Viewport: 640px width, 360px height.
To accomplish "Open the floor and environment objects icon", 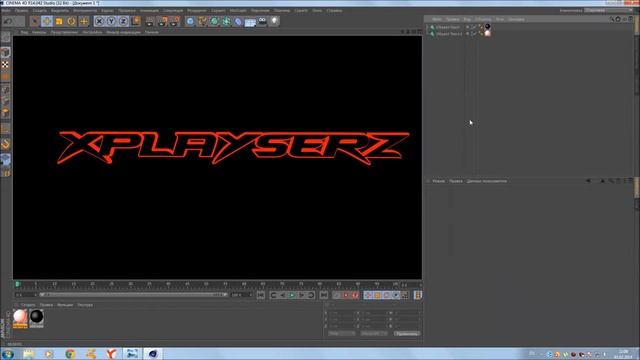I will 250,22.
